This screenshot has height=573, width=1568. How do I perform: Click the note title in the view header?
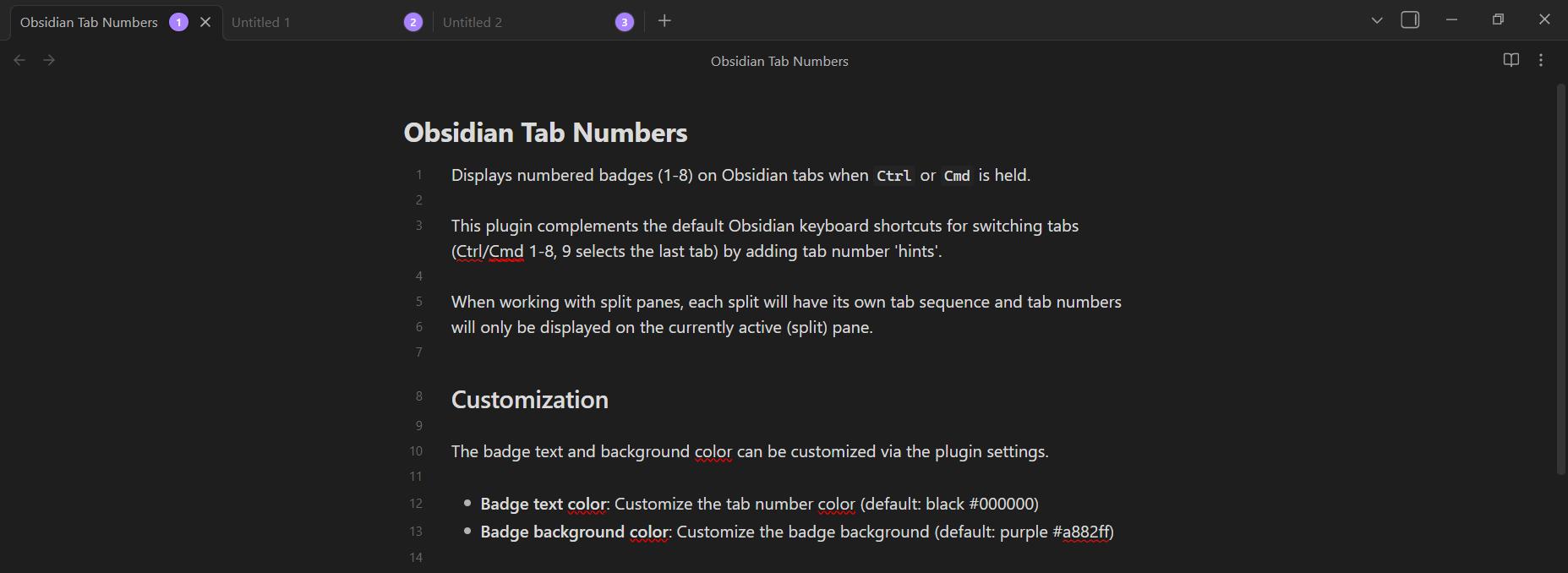779,60
